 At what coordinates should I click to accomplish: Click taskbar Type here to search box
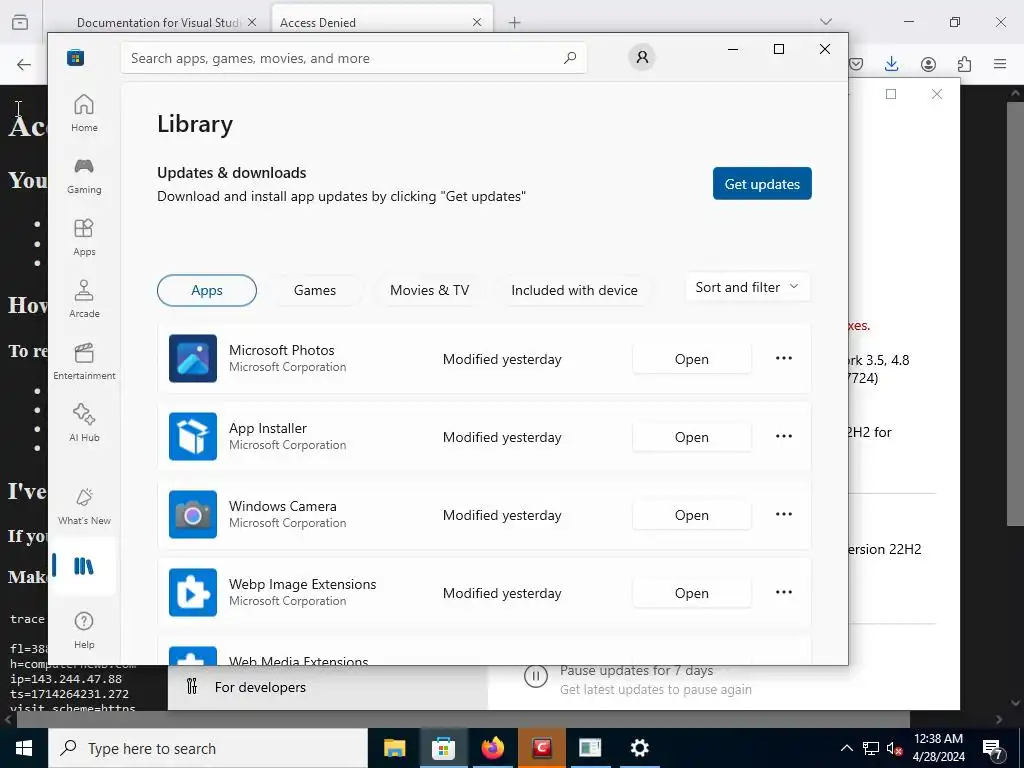click(208, 748)
